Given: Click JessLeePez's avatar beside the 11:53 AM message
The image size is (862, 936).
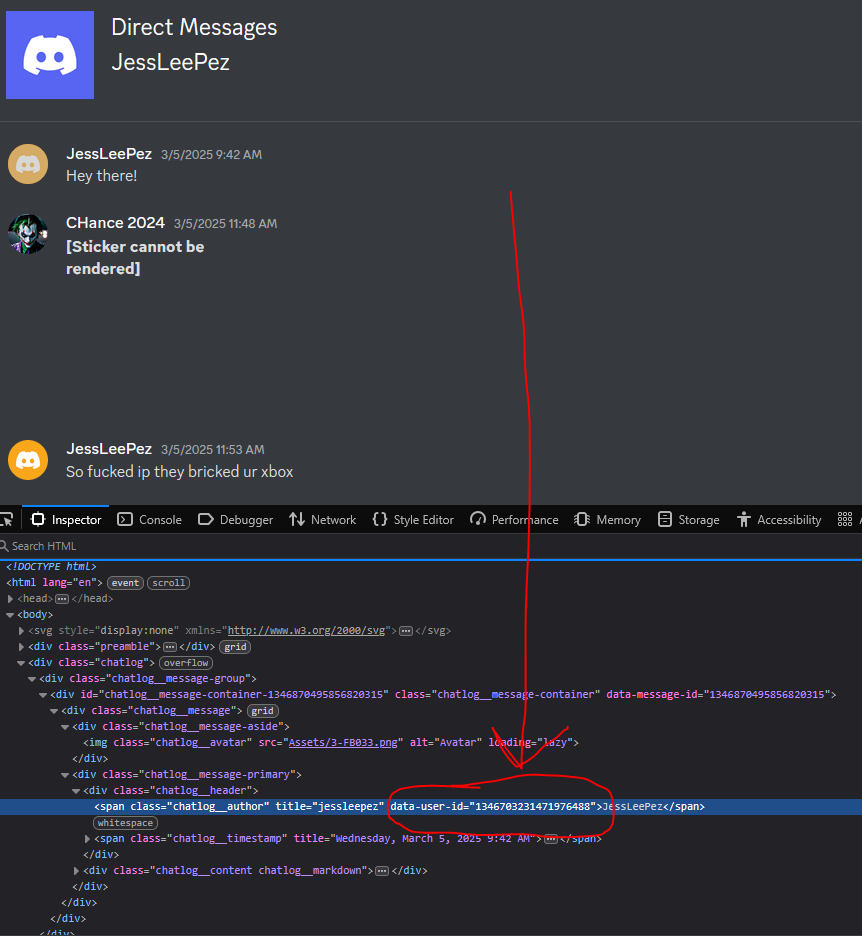Looking at the screenshot, I should [28, 460].
